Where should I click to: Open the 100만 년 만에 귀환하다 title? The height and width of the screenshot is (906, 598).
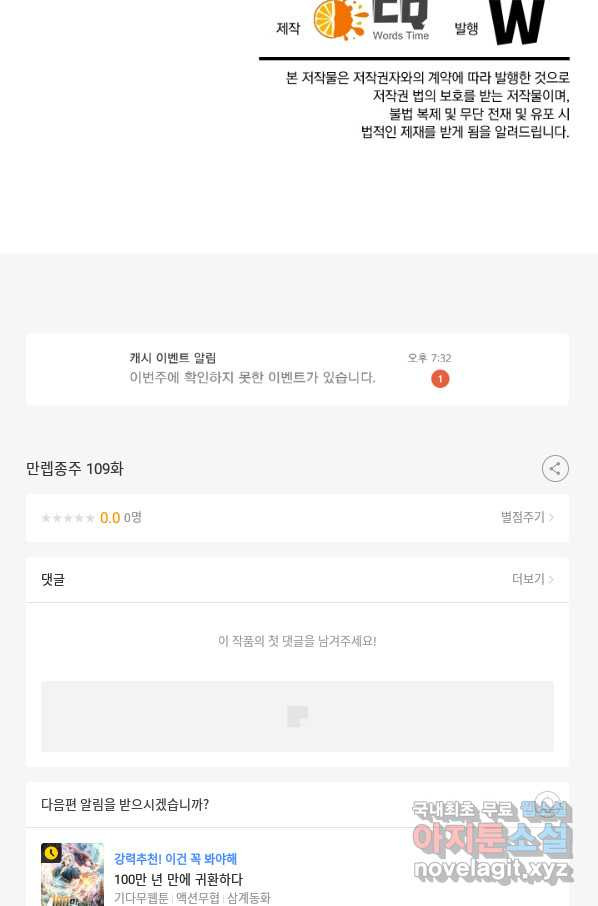click(178, 879)
